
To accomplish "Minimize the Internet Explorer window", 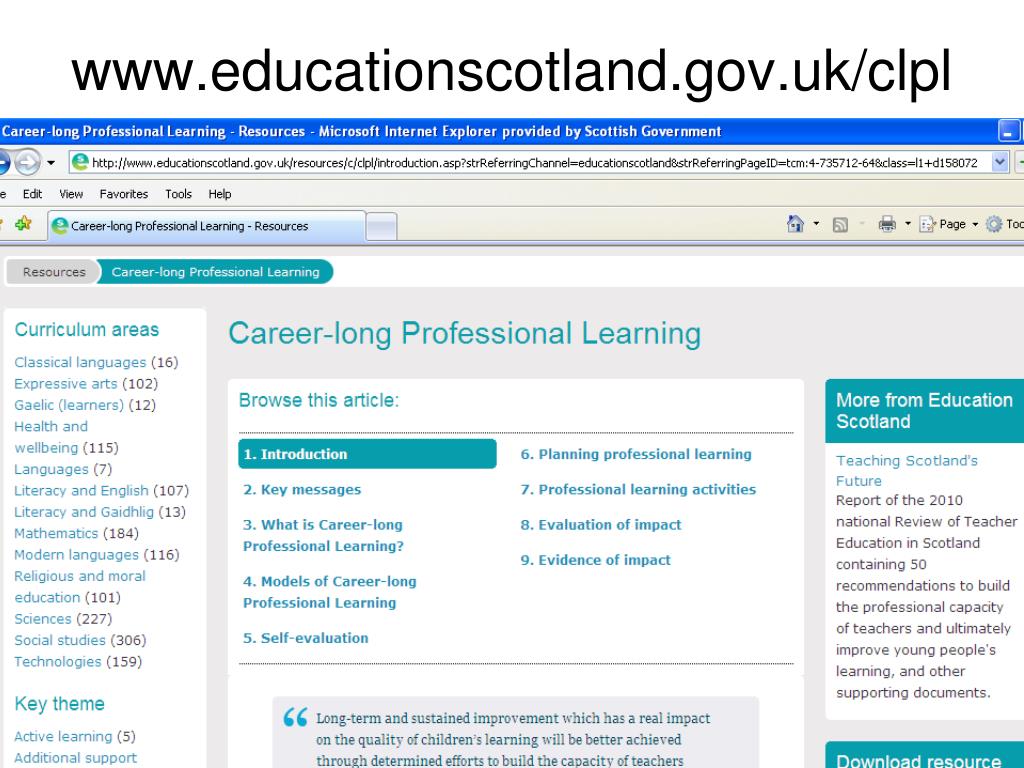I will [x=1009, y=131].
